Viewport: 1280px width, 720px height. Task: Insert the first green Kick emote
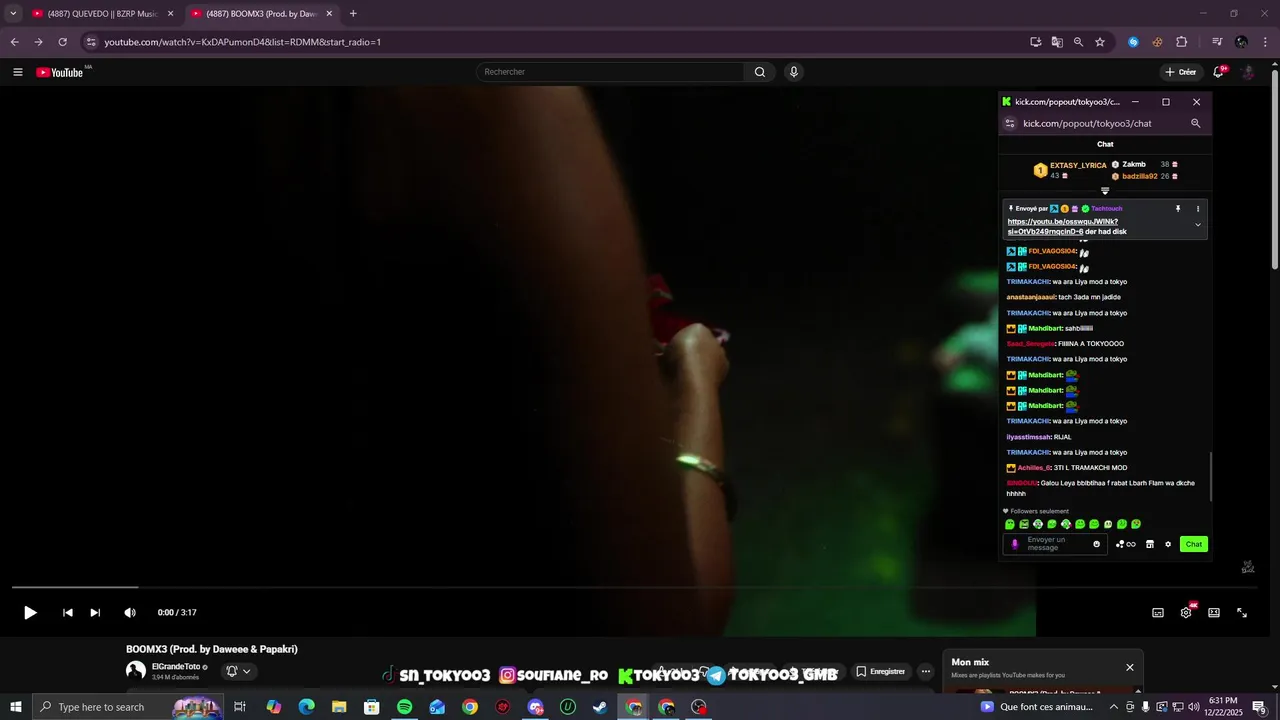click(1010, 524)
